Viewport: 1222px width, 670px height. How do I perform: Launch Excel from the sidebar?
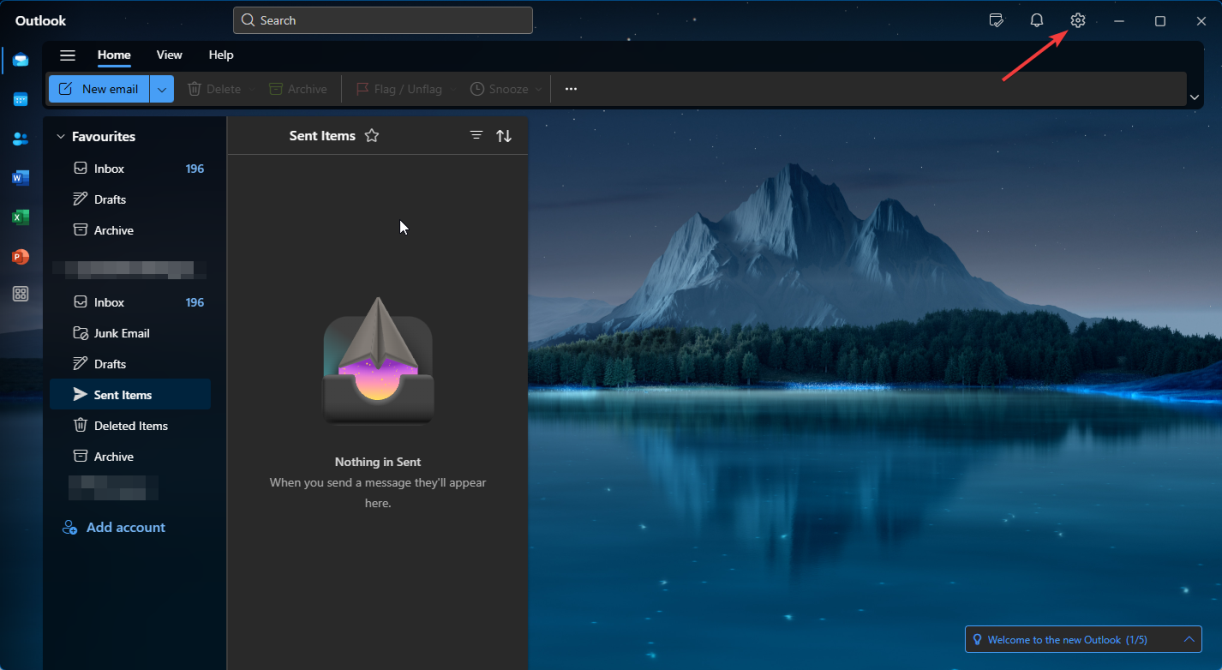click(20, 217)
